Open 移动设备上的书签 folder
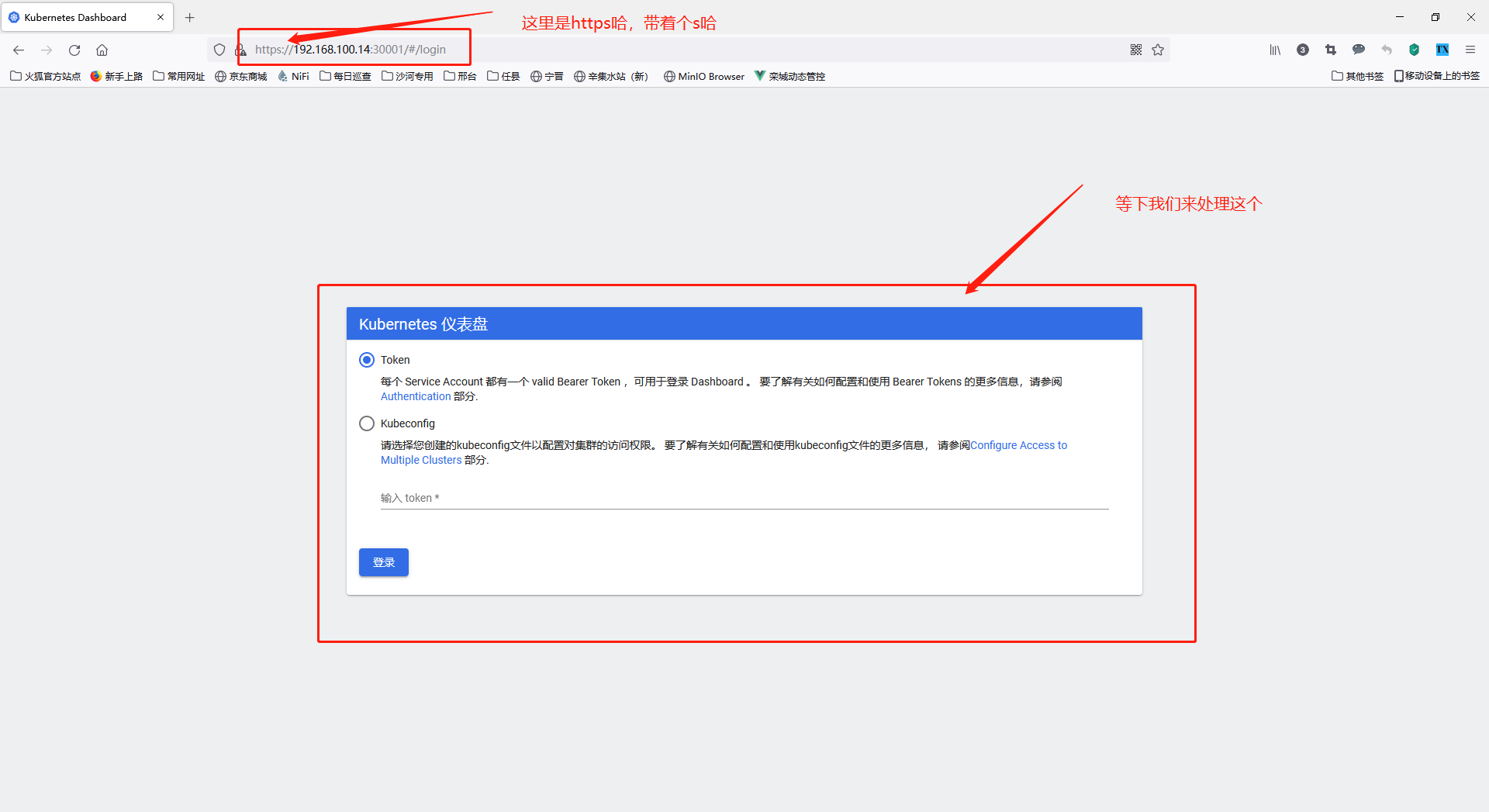Viewport: 1489px width, 812px height. click(x=1437, y=76)
